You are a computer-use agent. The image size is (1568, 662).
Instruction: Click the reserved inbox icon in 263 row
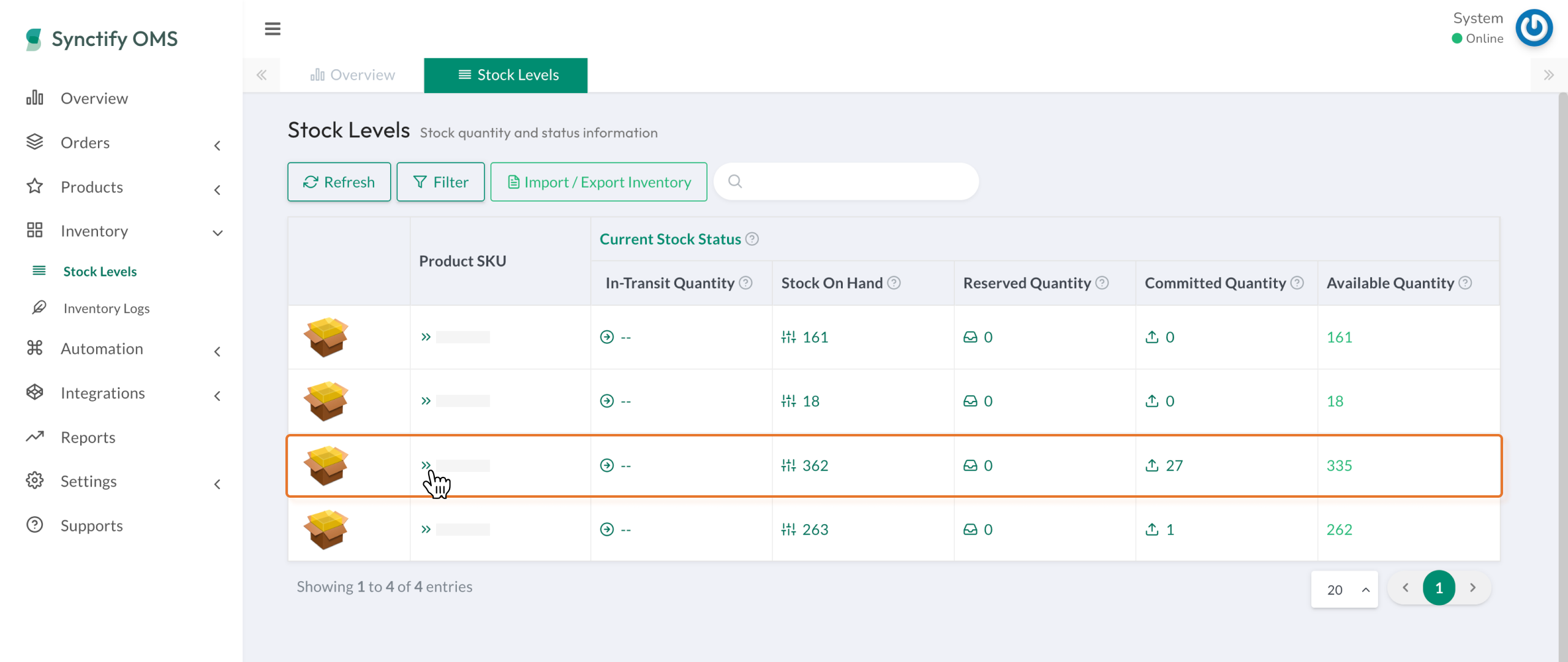[970, 529]
